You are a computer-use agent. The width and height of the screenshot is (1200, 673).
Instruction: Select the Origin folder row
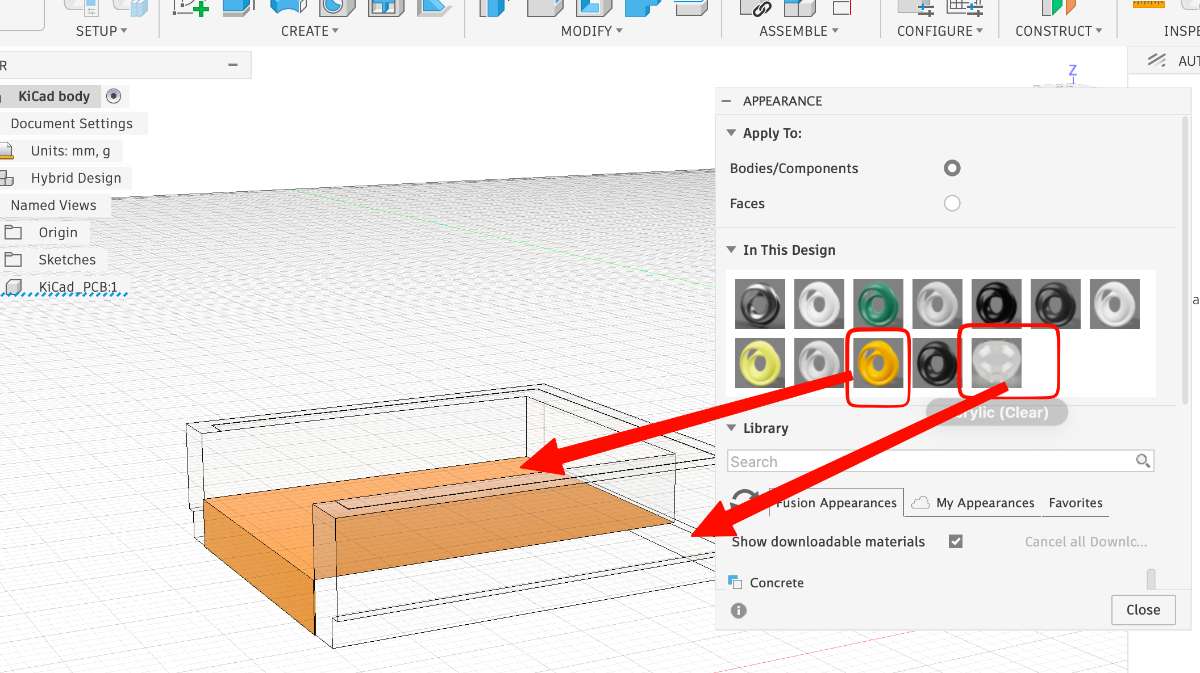(58, 232)
